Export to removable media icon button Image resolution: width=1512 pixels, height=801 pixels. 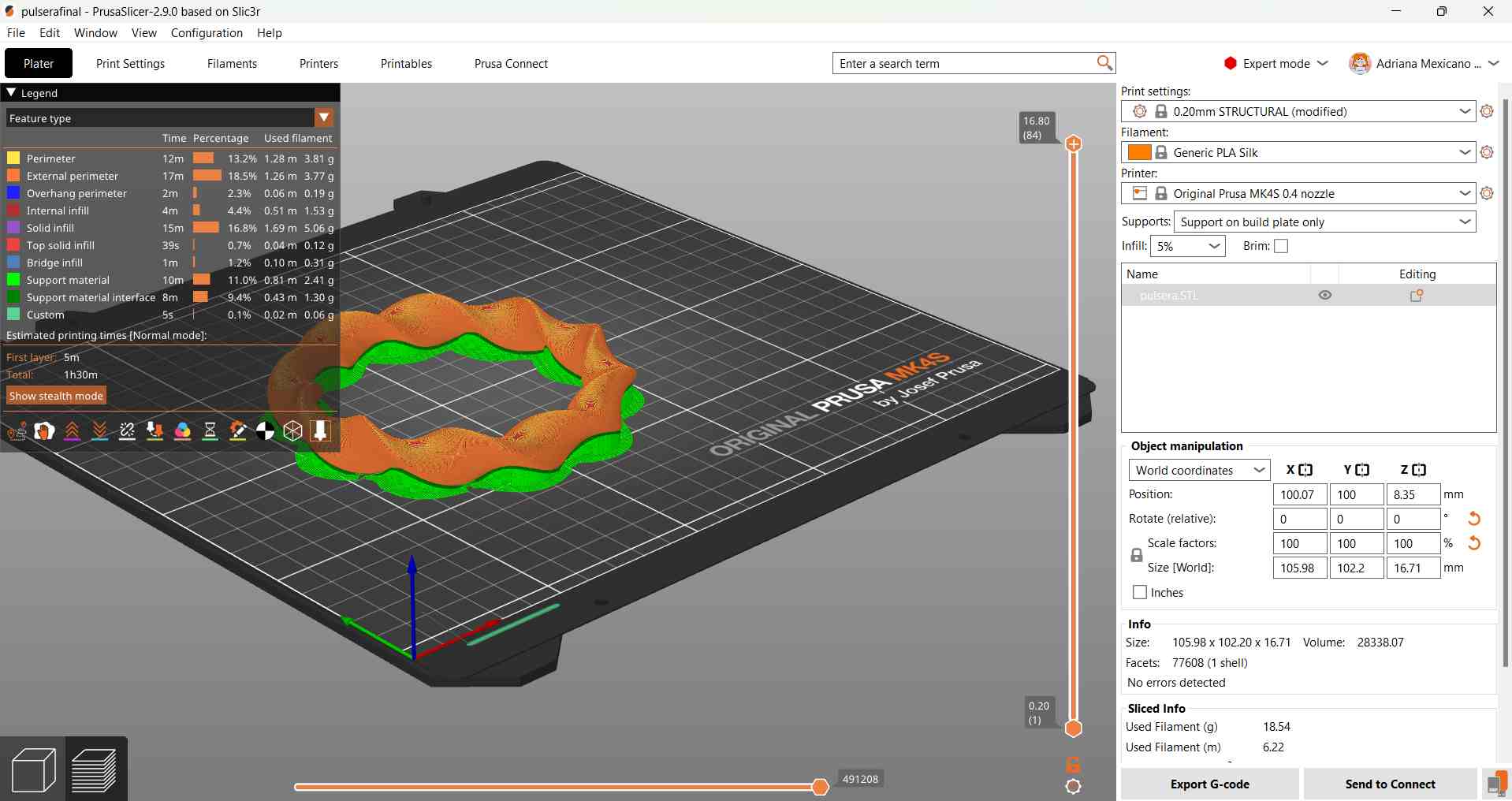(1495, 784)
